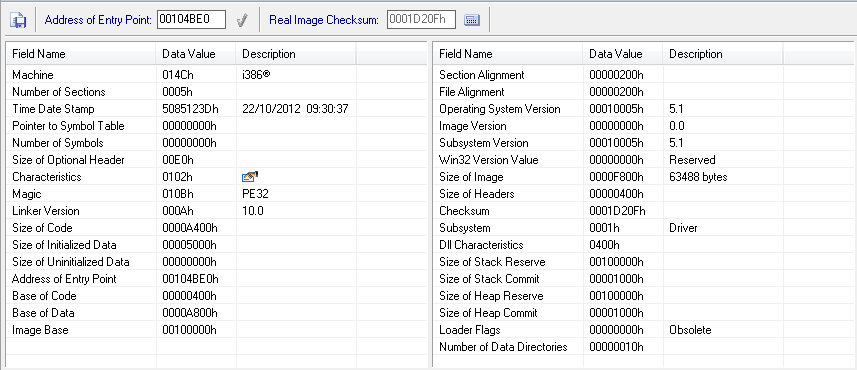
Task: Click the save file icon in toolbar
Action: [18, 20]
